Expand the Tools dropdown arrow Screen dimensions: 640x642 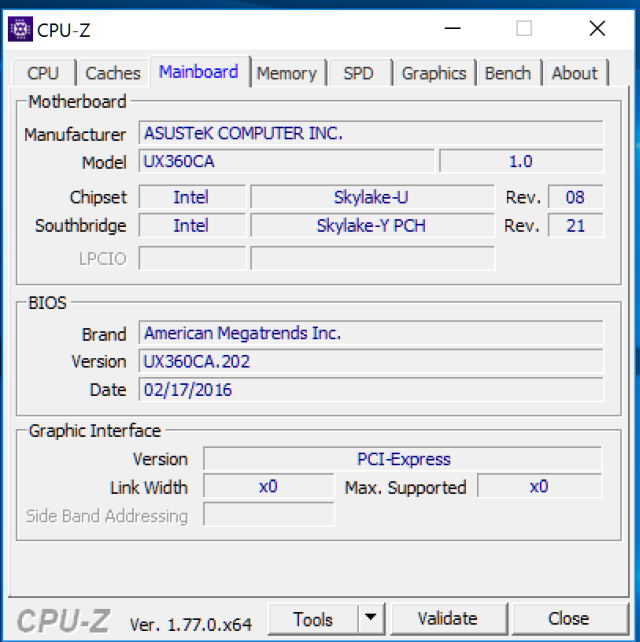coord(371,618)
